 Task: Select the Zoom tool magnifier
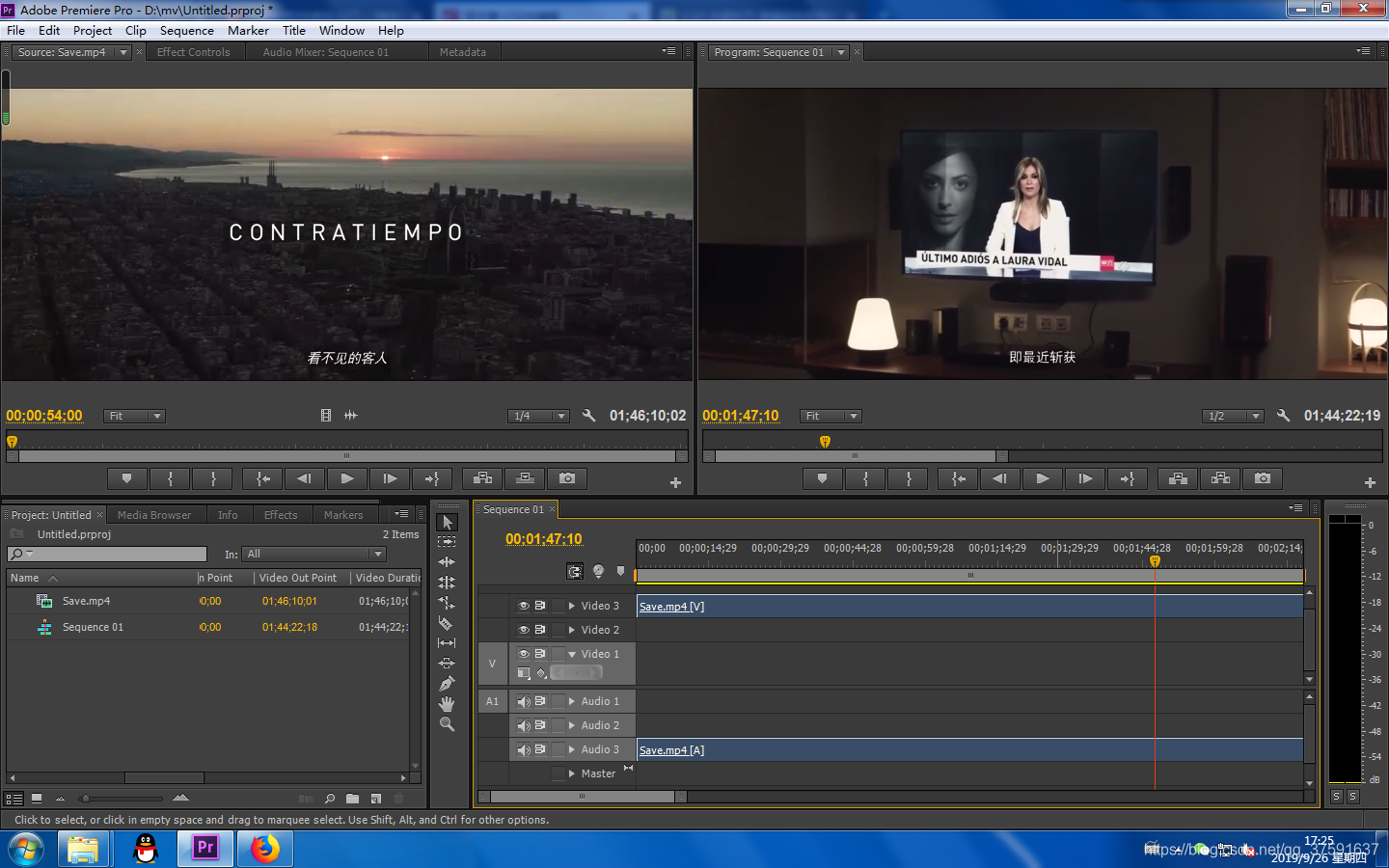tap(446, 724)
